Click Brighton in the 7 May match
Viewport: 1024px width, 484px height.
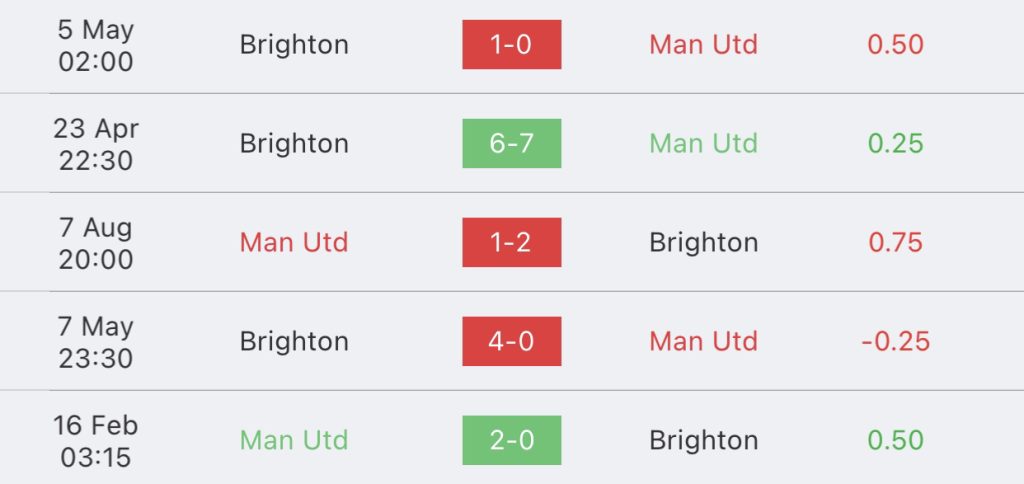(294, 342)
